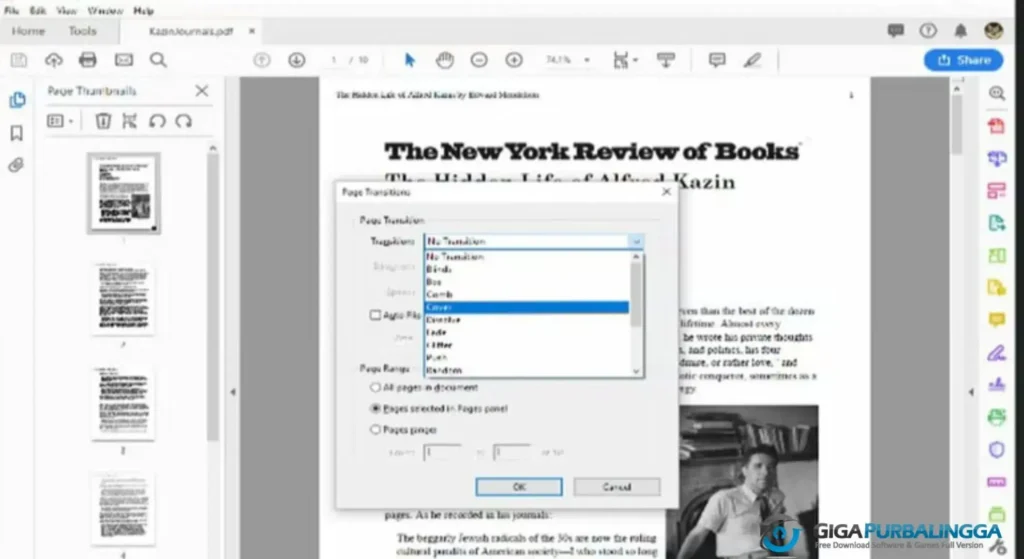Open the Bookmarks sidebar icon

(x=17, y=133)
